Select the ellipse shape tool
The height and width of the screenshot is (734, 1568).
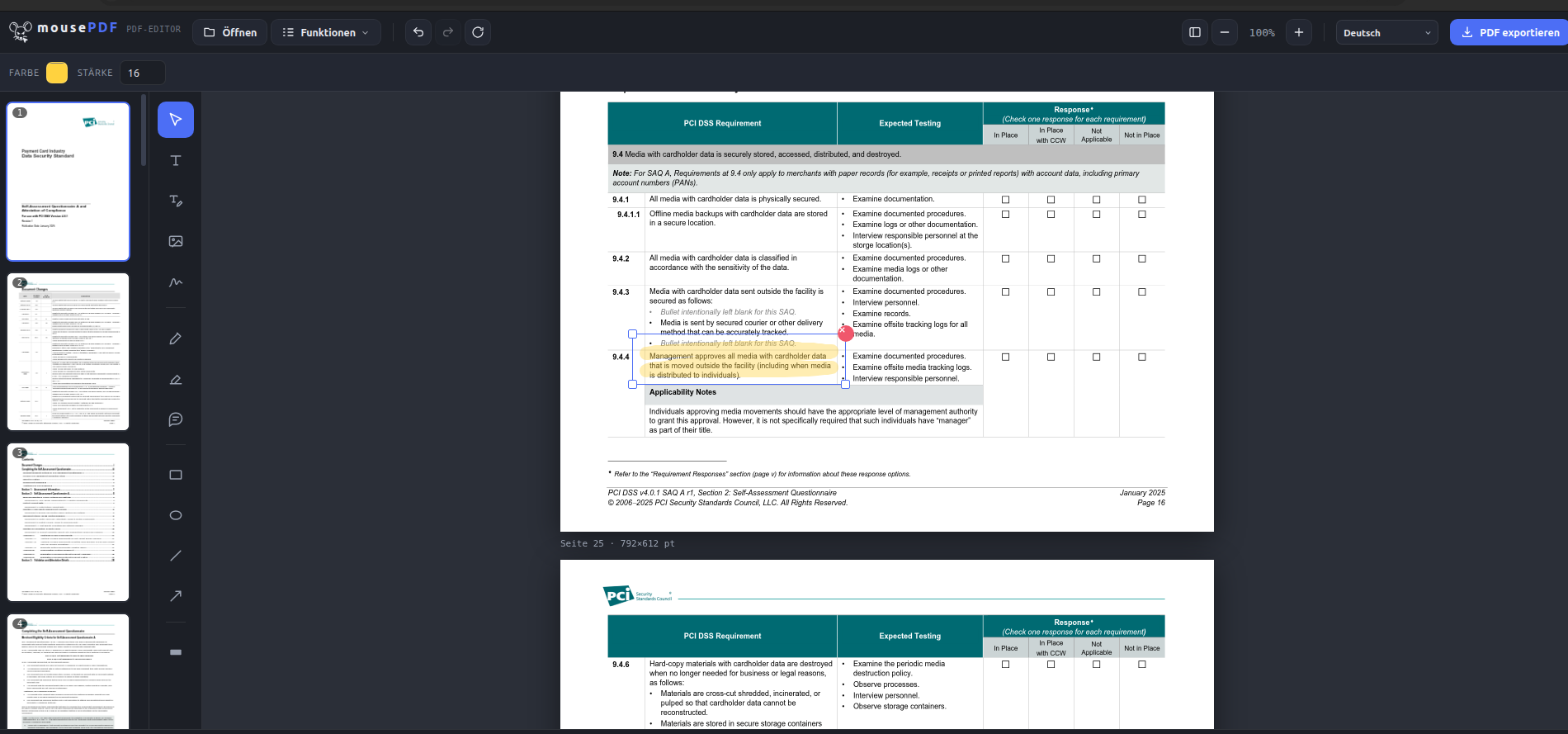176,515
